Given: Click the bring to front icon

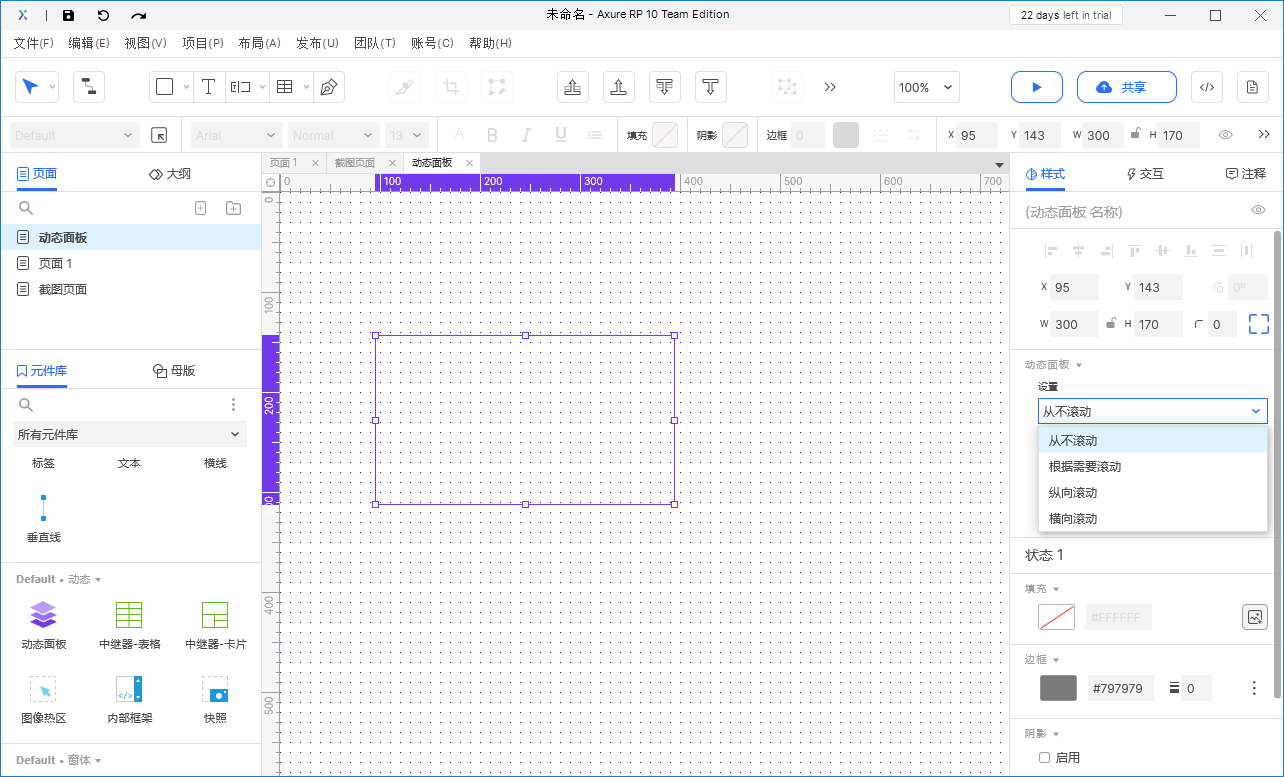Looking at the screenshot, I should (573, 87).
